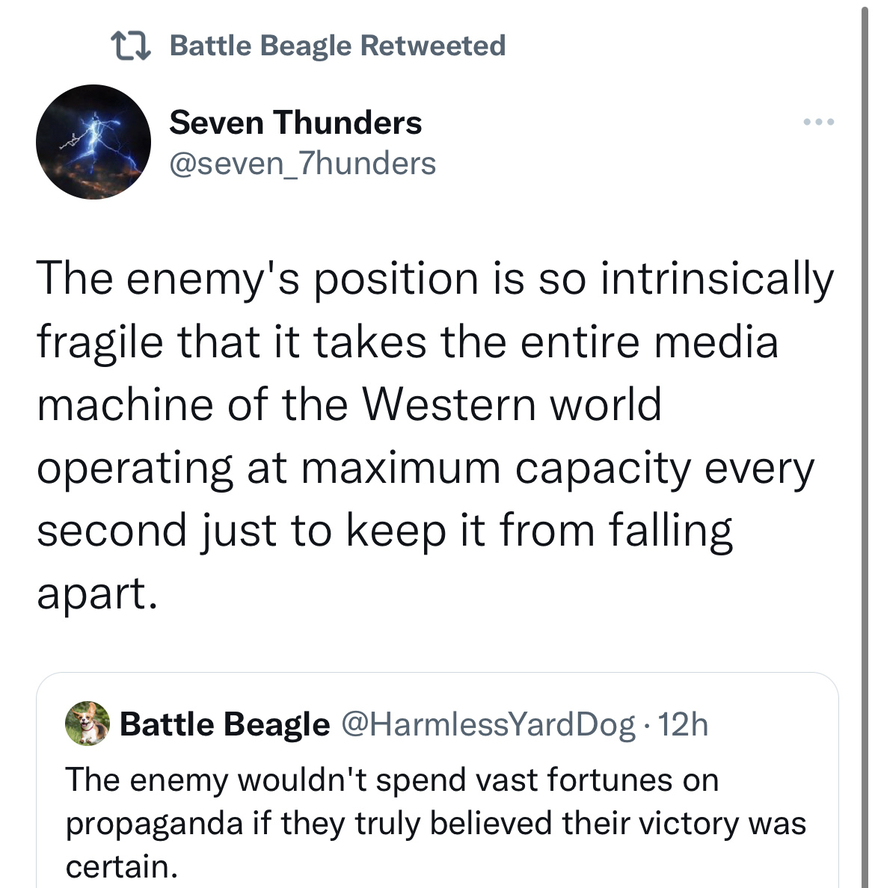Click the word "Retweeted" in the header

[432, 46]
